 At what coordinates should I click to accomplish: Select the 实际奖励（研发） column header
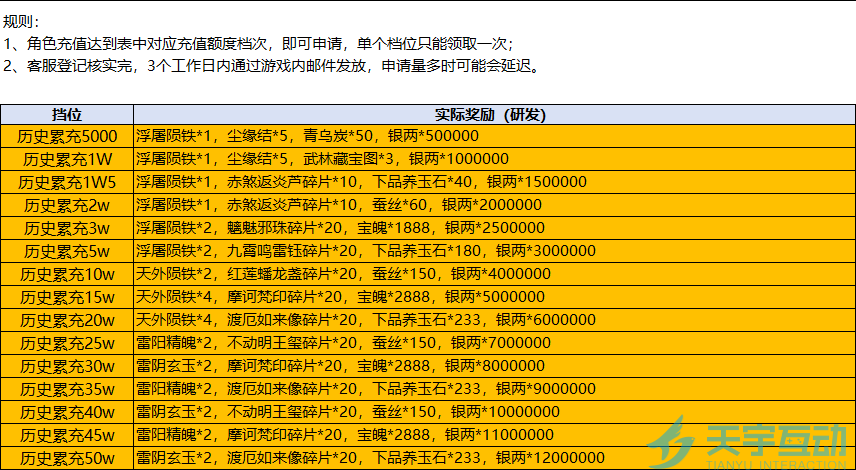[x=495, y=115]
